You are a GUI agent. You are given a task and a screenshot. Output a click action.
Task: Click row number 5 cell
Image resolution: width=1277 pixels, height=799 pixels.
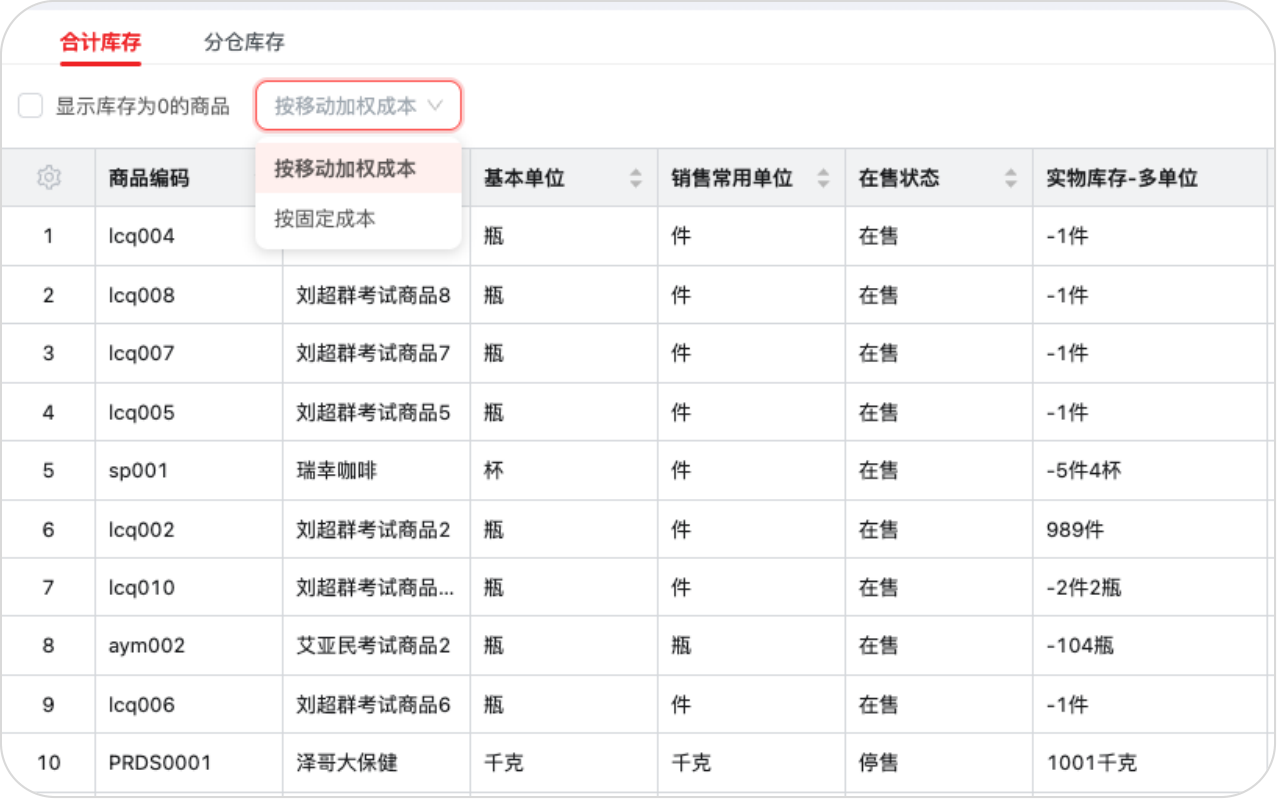tap(48, 470)
